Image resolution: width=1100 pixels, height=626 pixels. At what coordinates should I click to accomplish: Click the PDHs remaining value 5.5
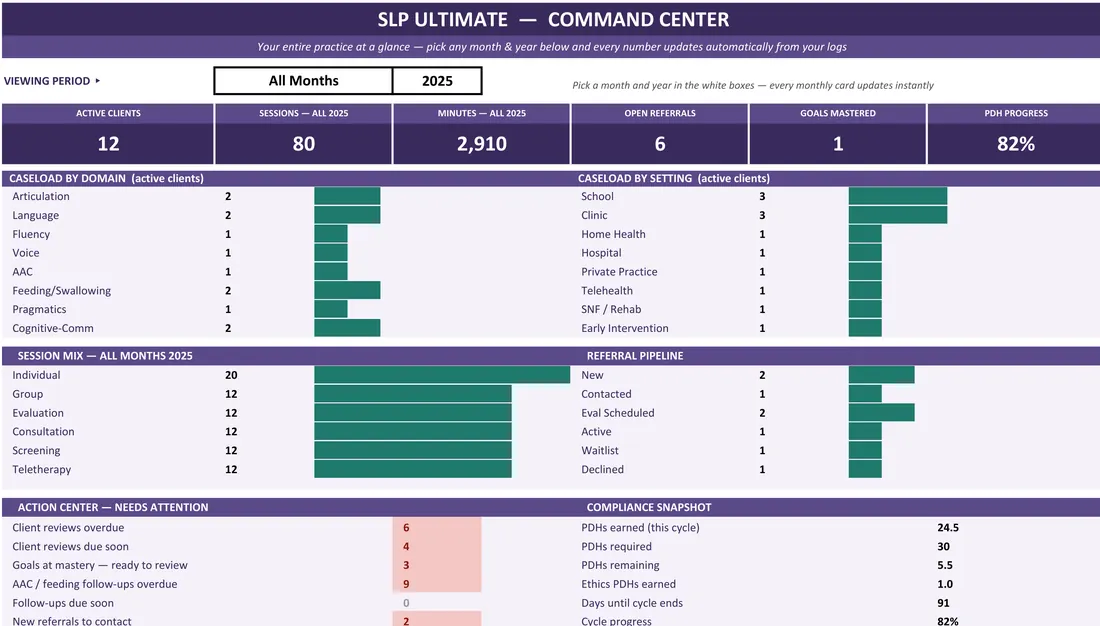coord(945,565)
